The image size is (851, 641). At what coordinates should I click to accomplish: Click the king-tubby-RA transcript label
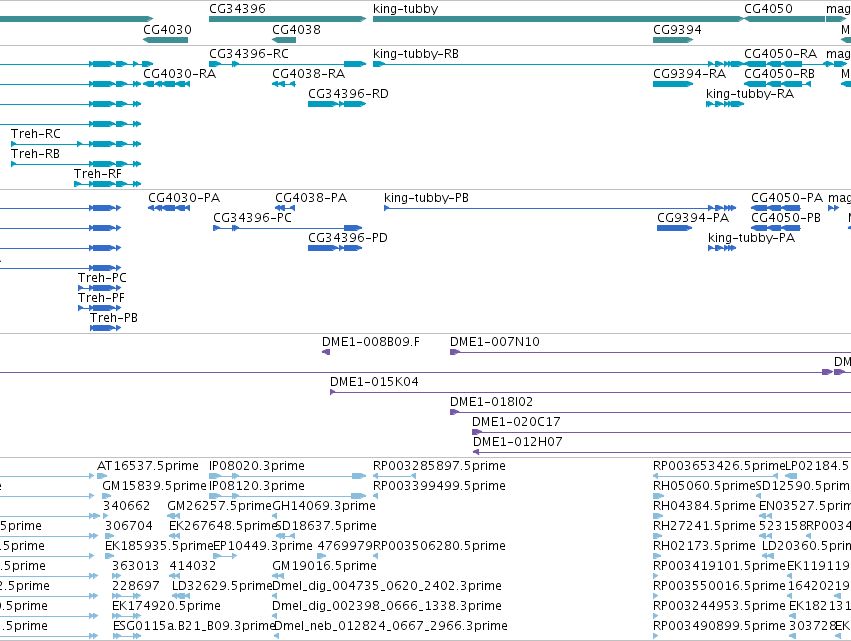[750, 94]
